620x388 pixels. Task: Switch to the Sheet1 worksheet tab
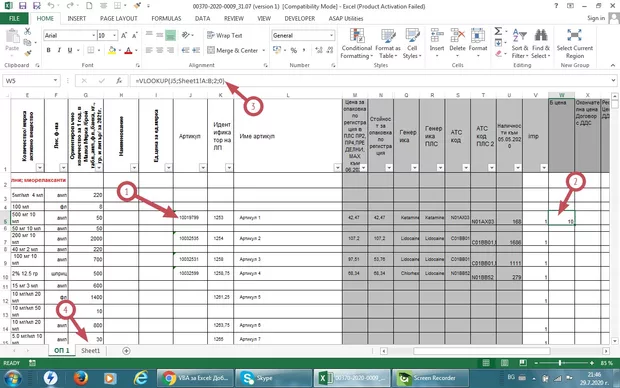pyautogui.click(x=91, y=351)
